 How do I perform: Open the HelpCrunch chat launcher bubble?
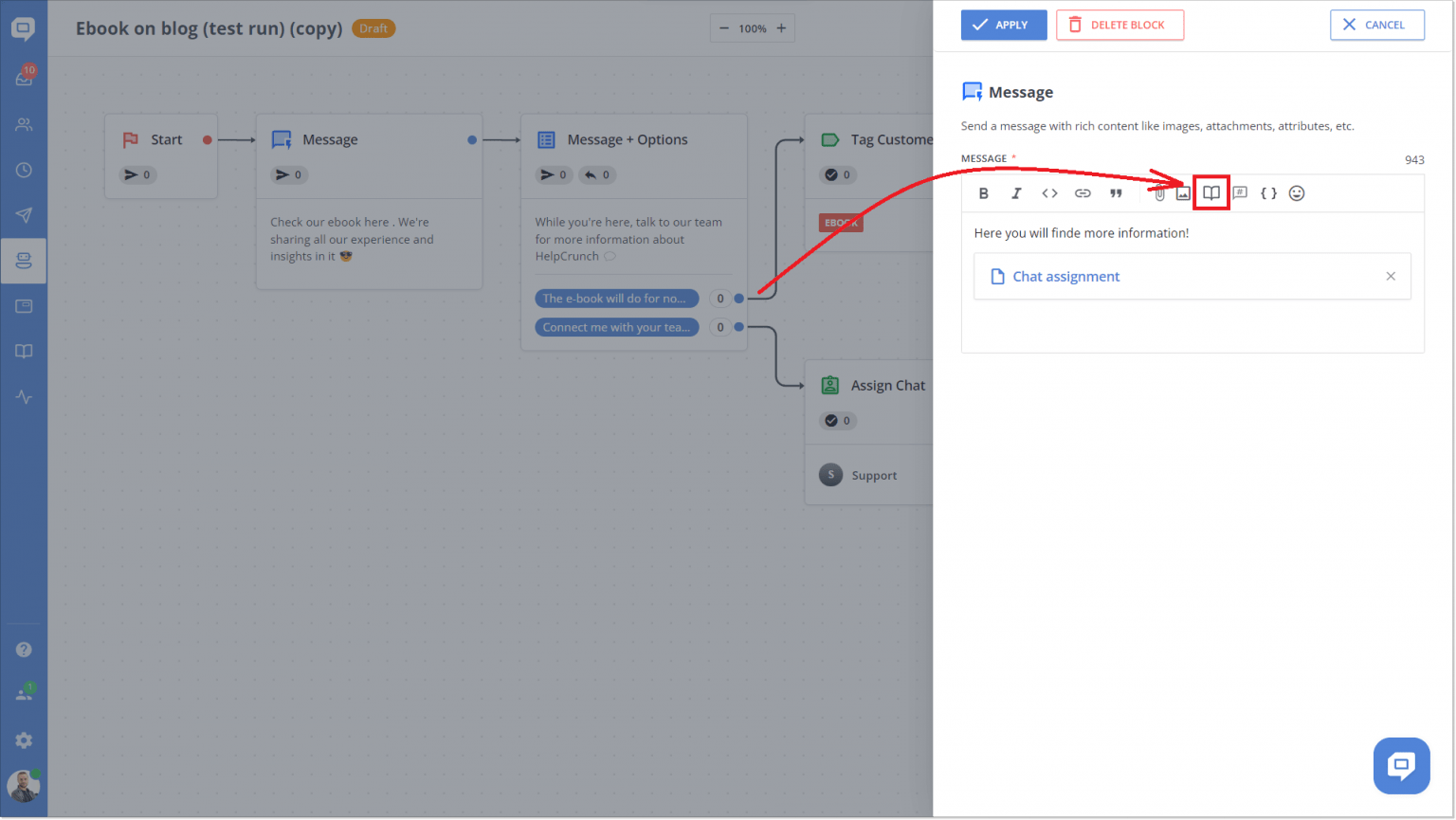coord(1401,766)
